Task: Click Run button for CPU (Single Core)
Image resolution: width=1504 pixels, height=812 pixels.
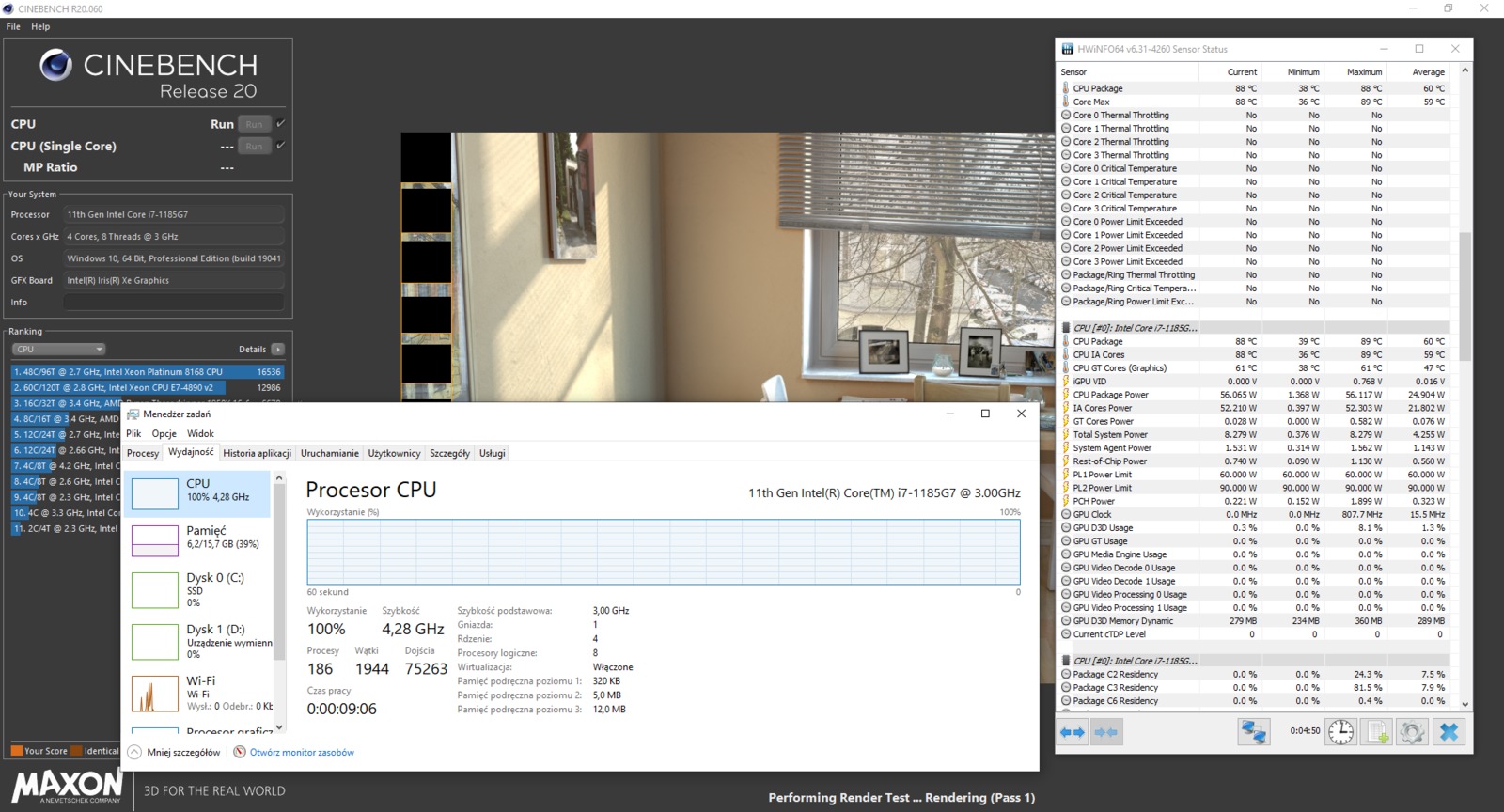Action: point(254,146)
